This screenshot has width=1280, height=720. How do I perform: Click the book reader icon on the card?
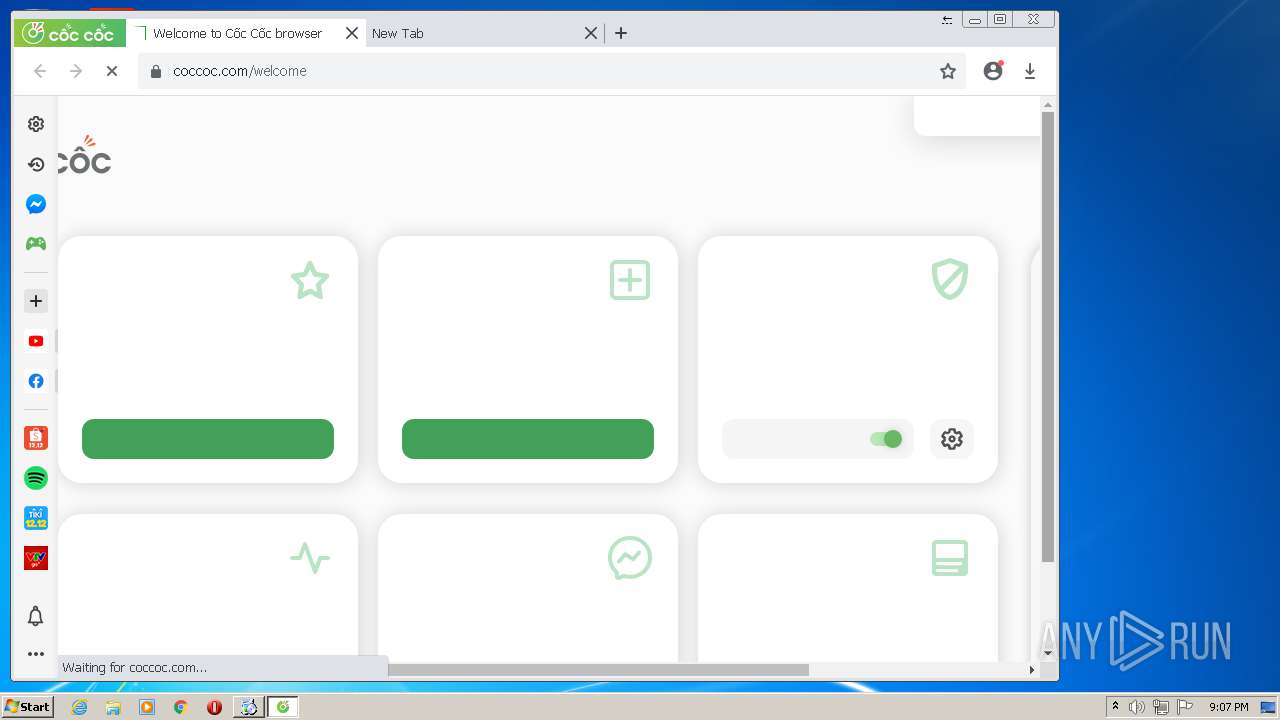coord(950,558)
